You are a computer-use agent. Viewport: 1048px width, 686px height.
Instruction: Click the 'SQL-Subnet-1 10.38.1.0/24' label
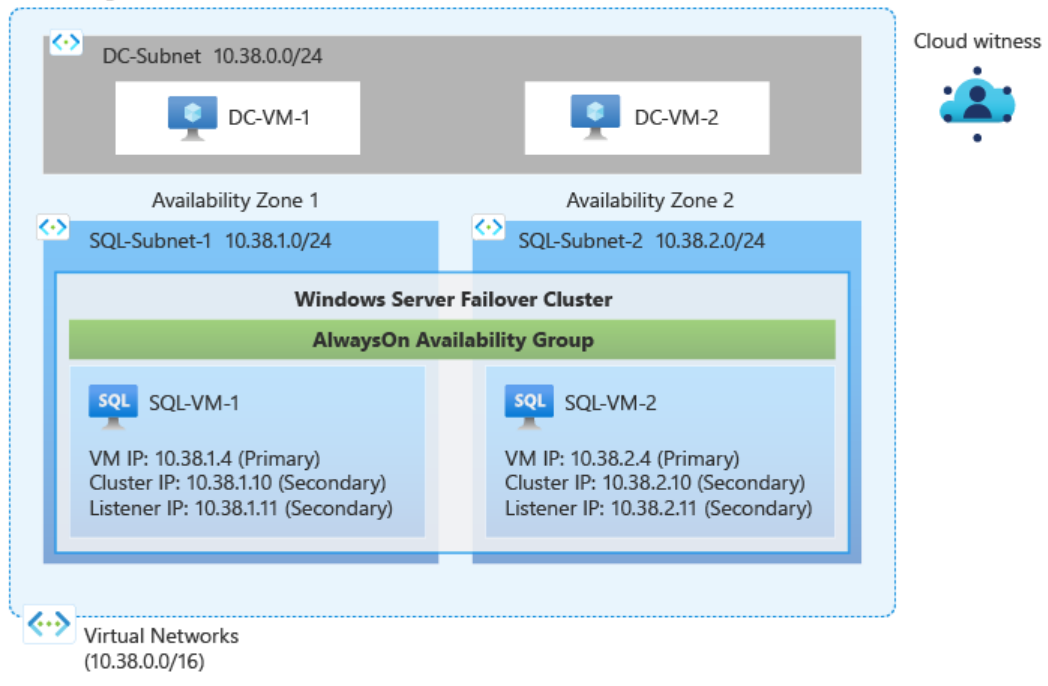pos(210,241)
